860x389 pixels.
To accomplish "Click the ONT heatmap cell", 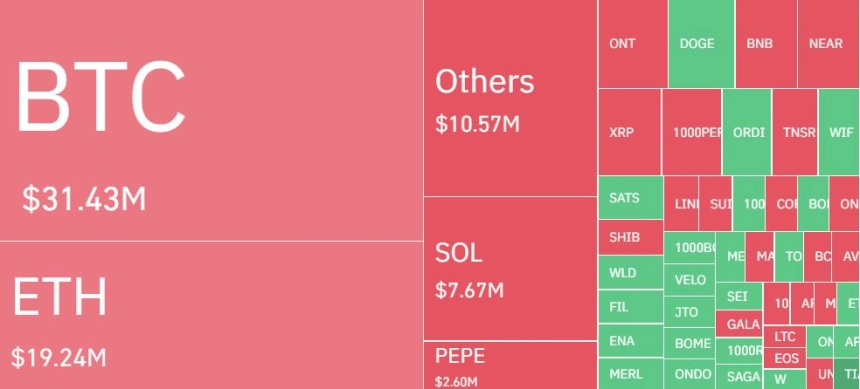I will click(632, 43).
